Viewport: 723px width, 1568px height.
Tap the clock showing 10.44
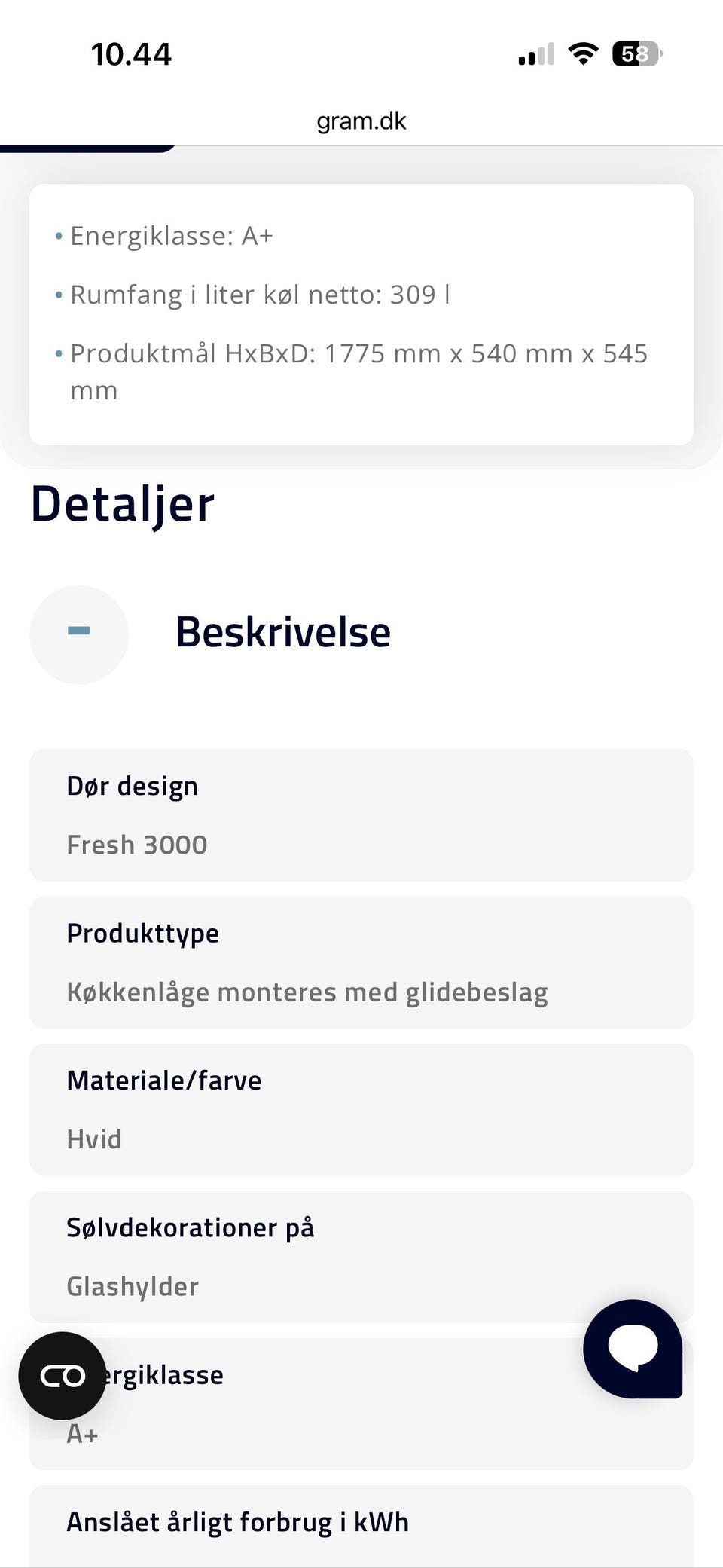[x=130, y=53]
